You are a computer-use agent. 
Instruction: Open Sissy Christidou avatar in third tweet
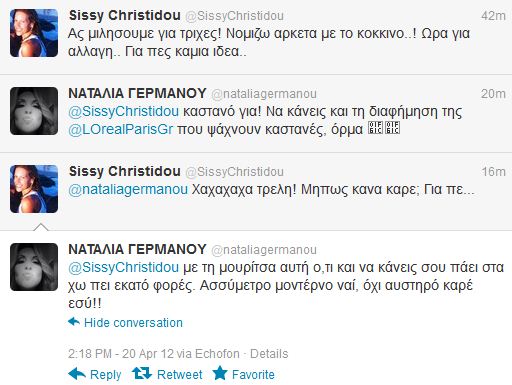click(x=34, y=189)
